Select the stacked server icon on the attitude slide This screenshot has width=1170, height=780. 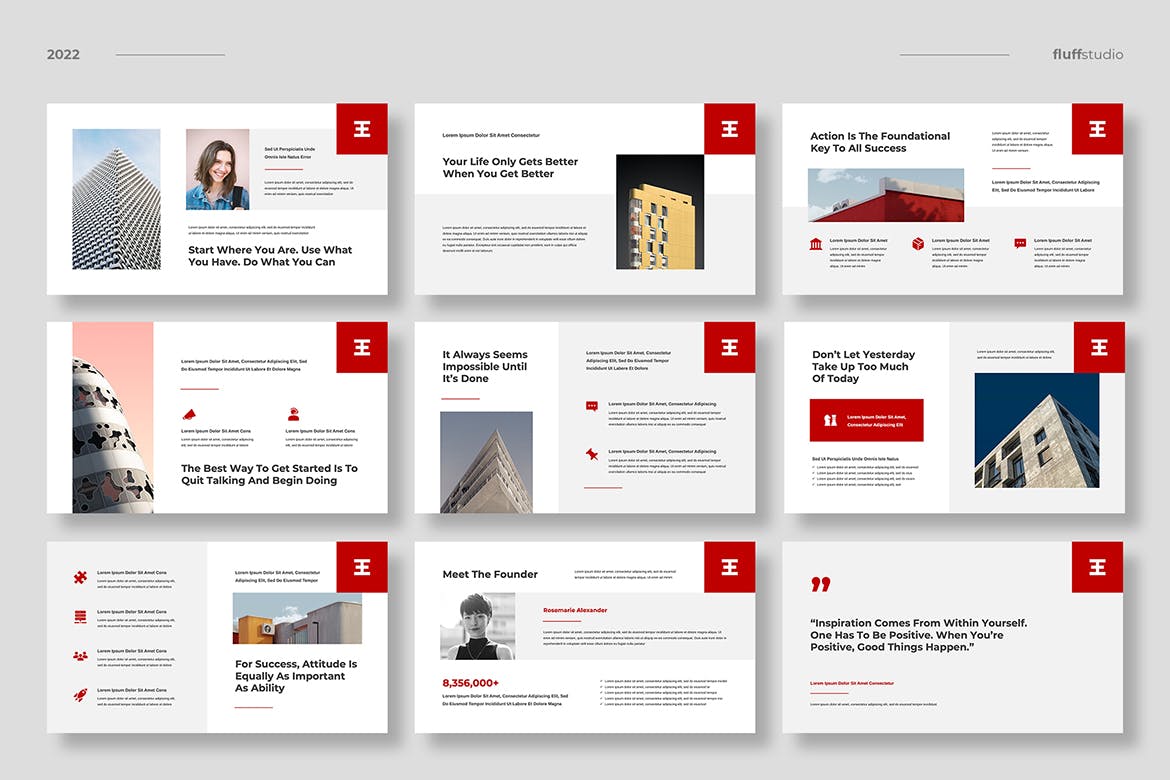pos(79,617)
